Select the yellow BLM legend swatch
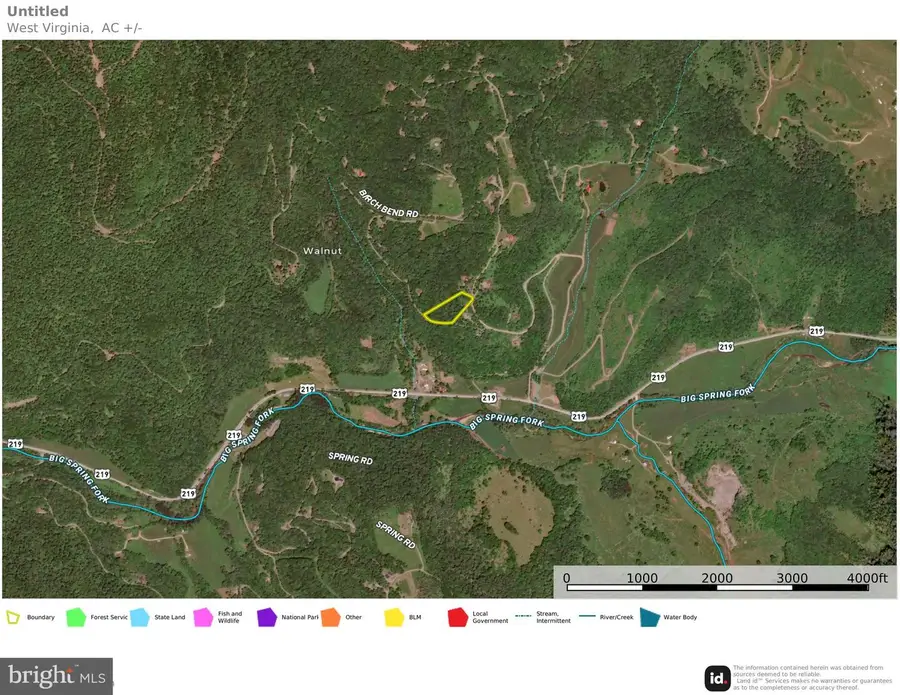900x695 pixels. pos(394,618)
